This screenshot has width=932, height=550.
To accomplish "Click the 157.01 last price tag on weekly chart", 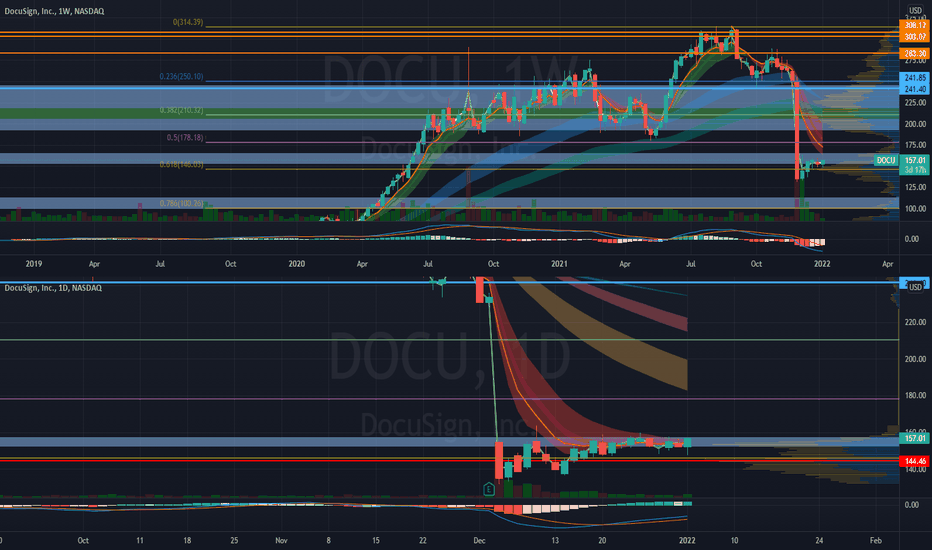I will tap(915, 161).
